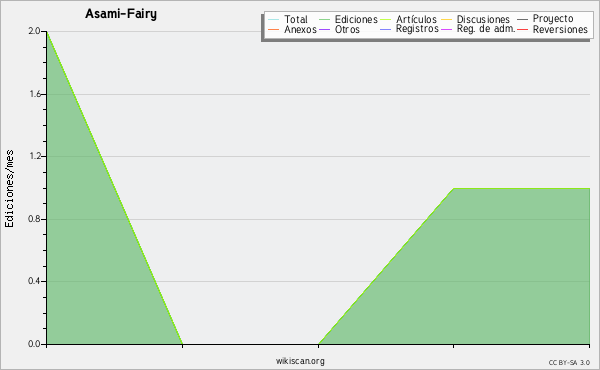Viewport: 600px width, 370px height.
Task: Click the 0.0 y-axis tick label
Action: pos(34,344)
